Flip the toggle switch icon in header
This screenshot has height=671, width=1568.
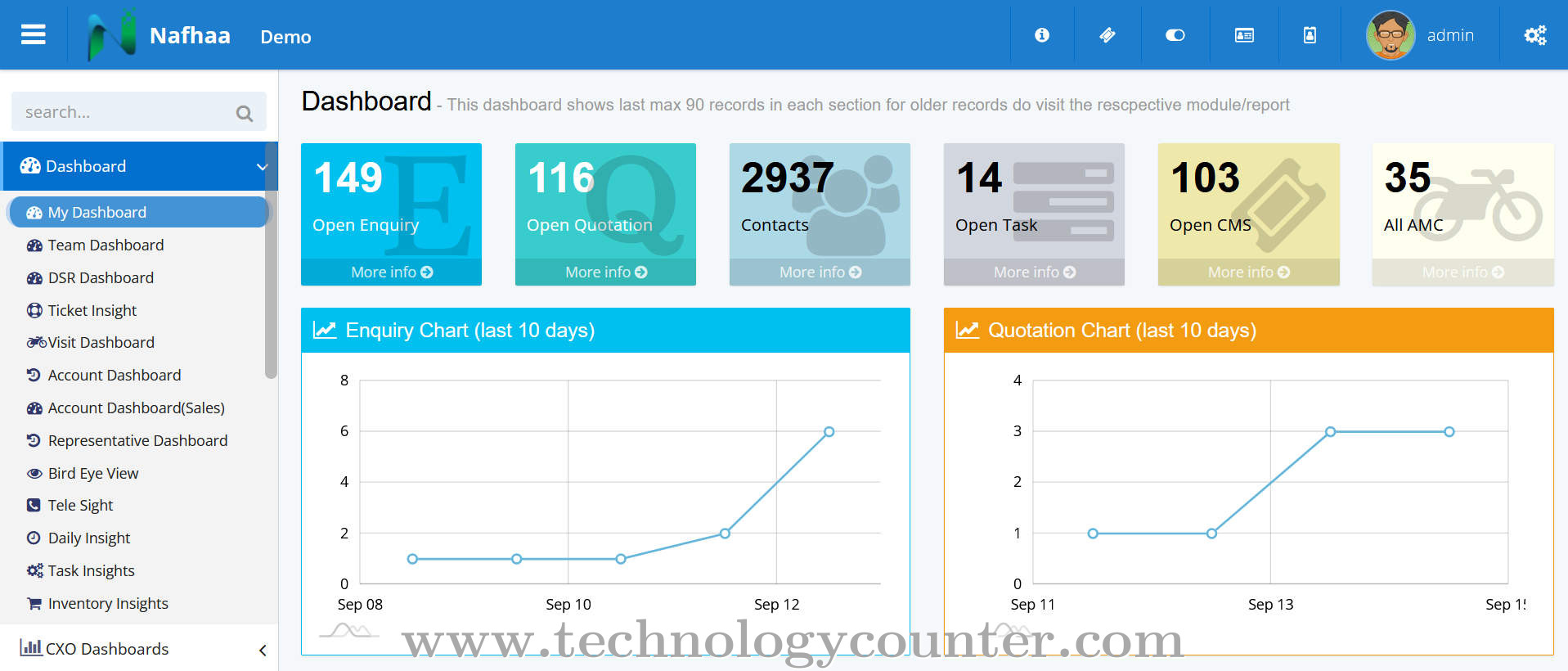1175,35
